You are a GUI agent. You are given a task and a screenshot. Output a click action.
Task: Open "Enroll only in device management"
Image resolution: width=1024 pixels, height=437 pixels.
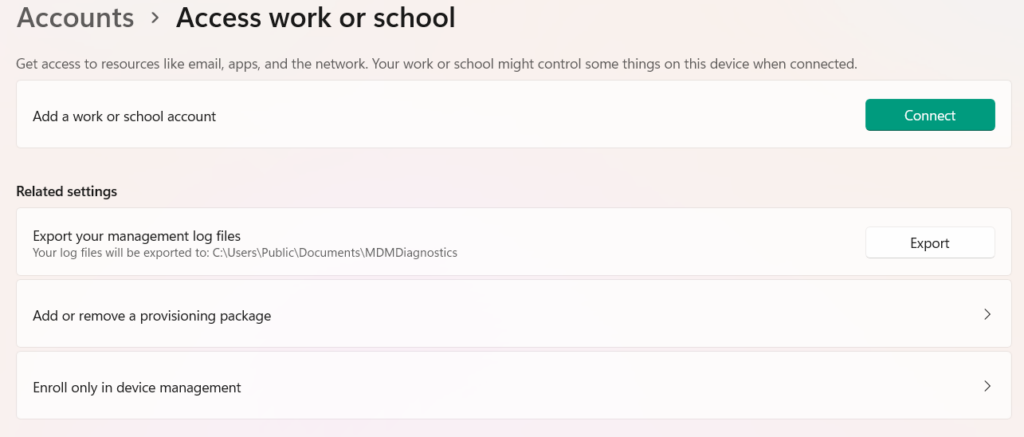137,387
